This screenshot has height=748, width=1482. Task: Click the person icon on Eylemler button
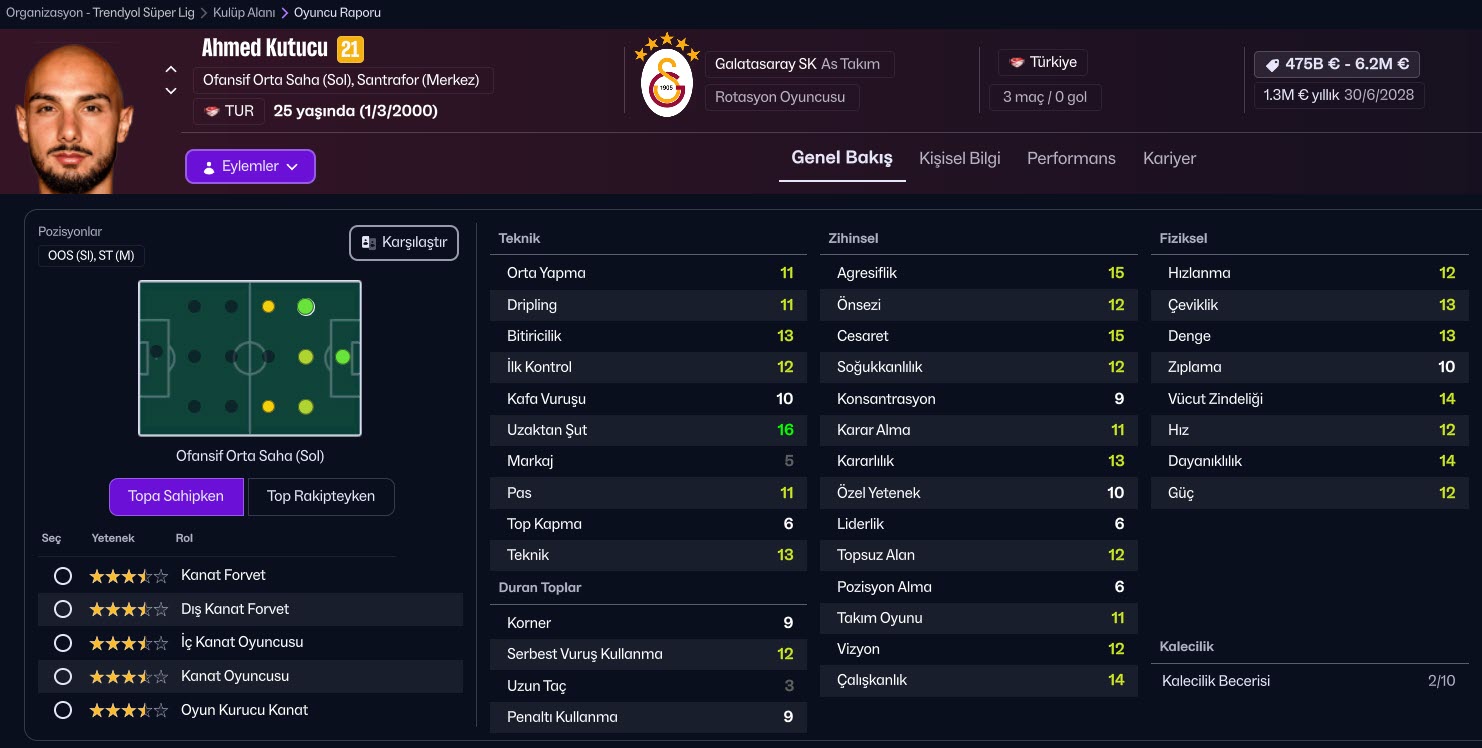tap(209, 167)
